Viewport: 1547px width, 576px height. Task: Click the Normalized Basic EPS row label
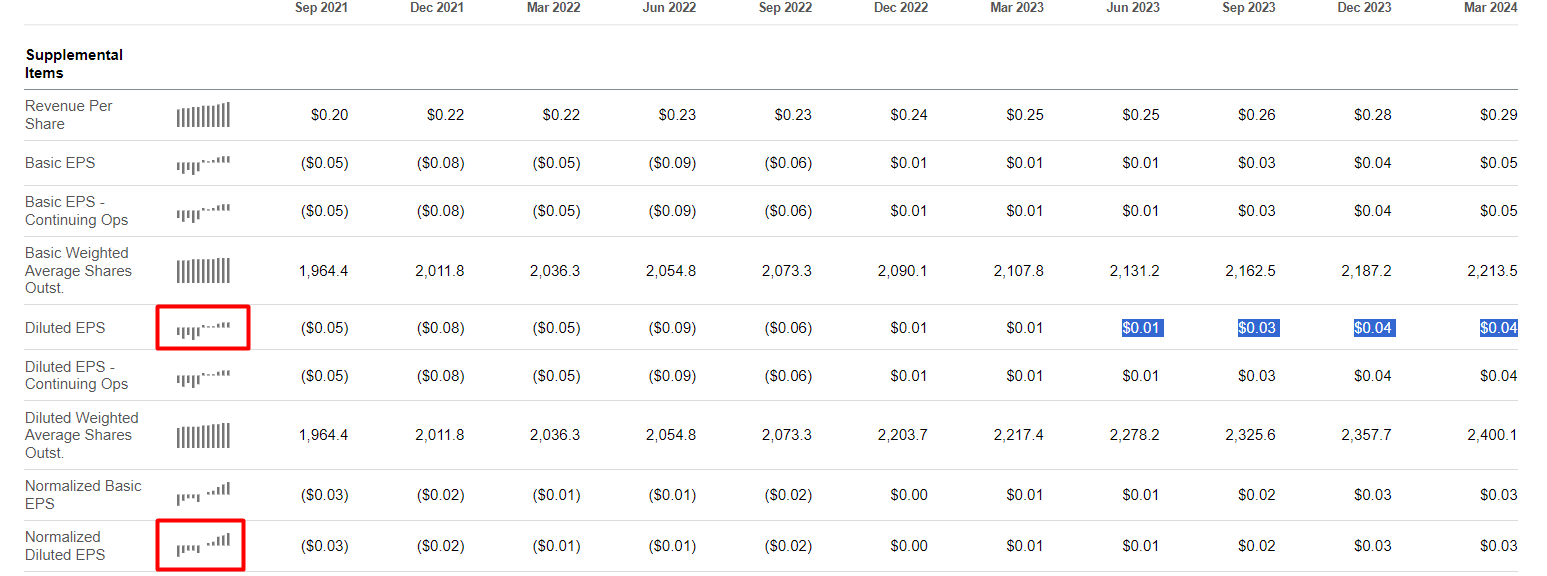83,494
